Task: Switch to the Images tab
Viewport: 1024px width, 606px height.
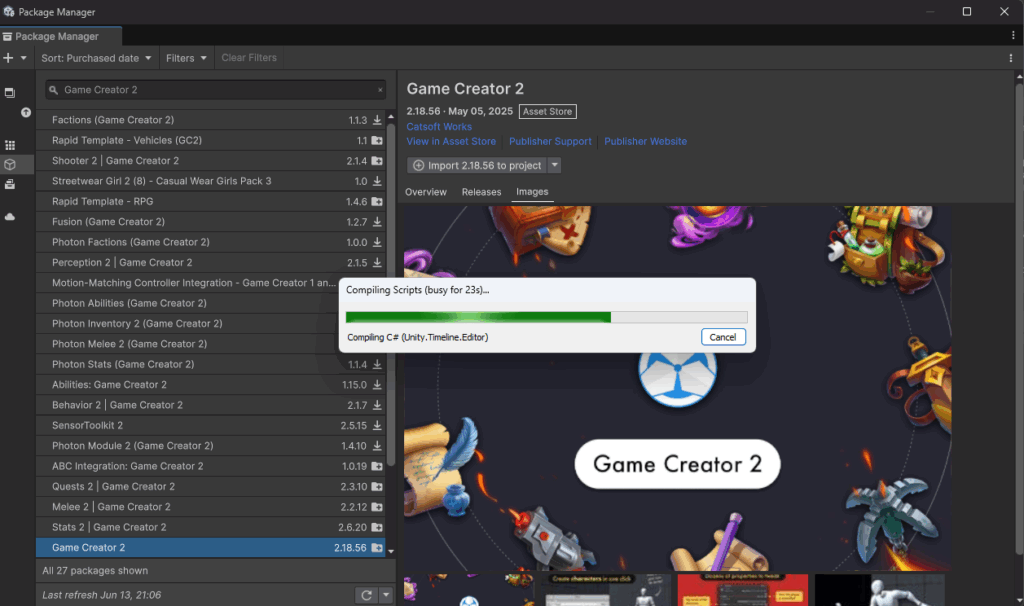Action: [x=532, y=192]
